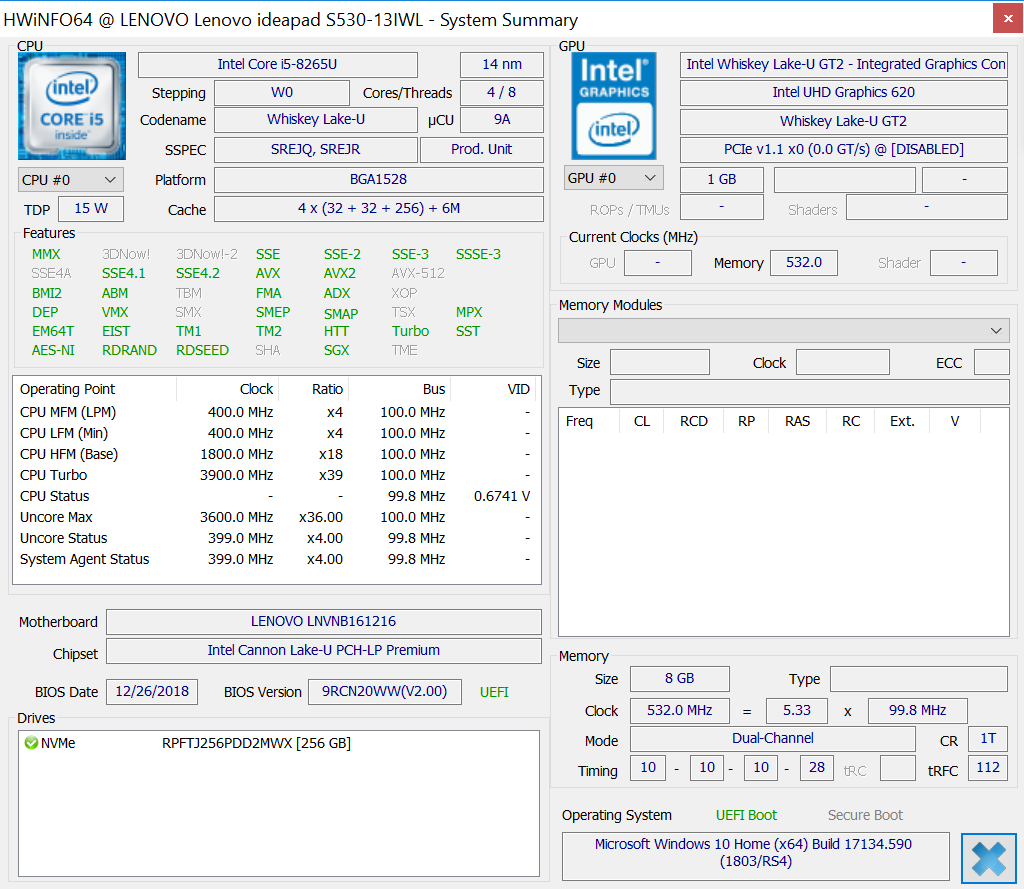
Task: Click the Turbo feature label
Action: click(x=410, y=331)
